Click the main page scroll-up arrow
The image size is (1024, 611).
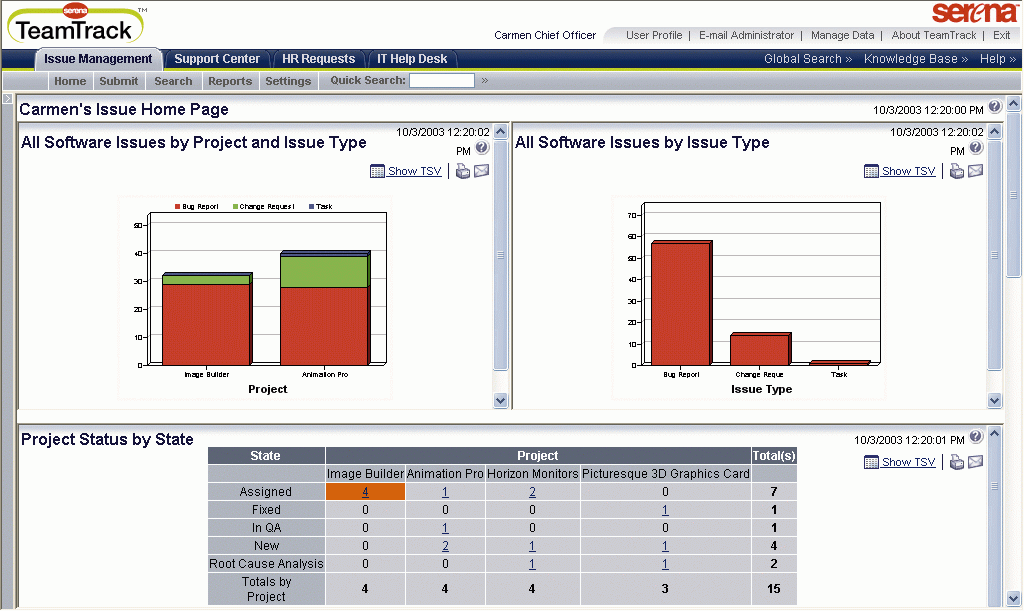point(1014,103)
